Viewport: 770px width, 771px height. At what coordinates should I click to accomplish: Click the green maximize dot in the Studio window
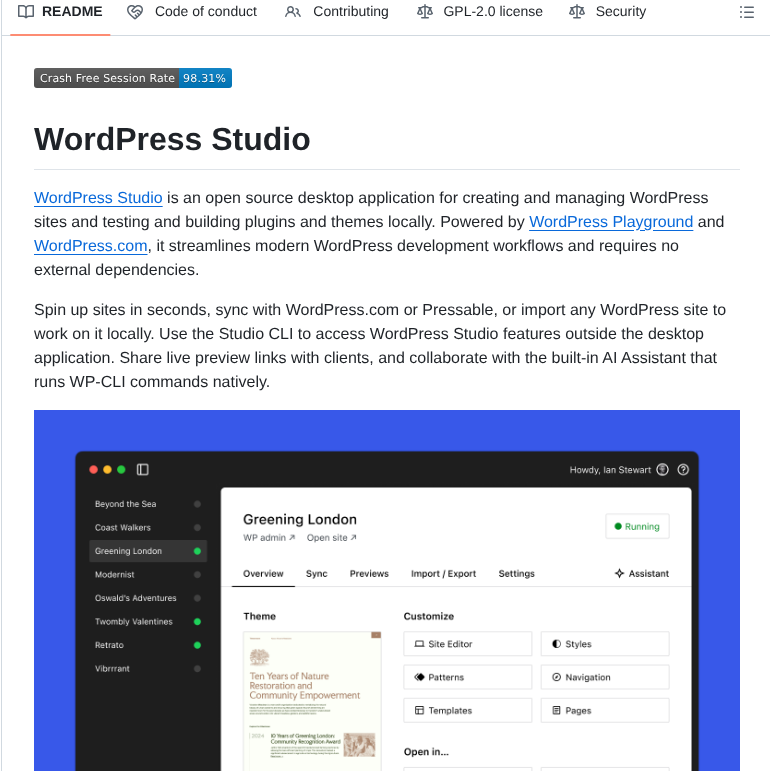[121, 470]
